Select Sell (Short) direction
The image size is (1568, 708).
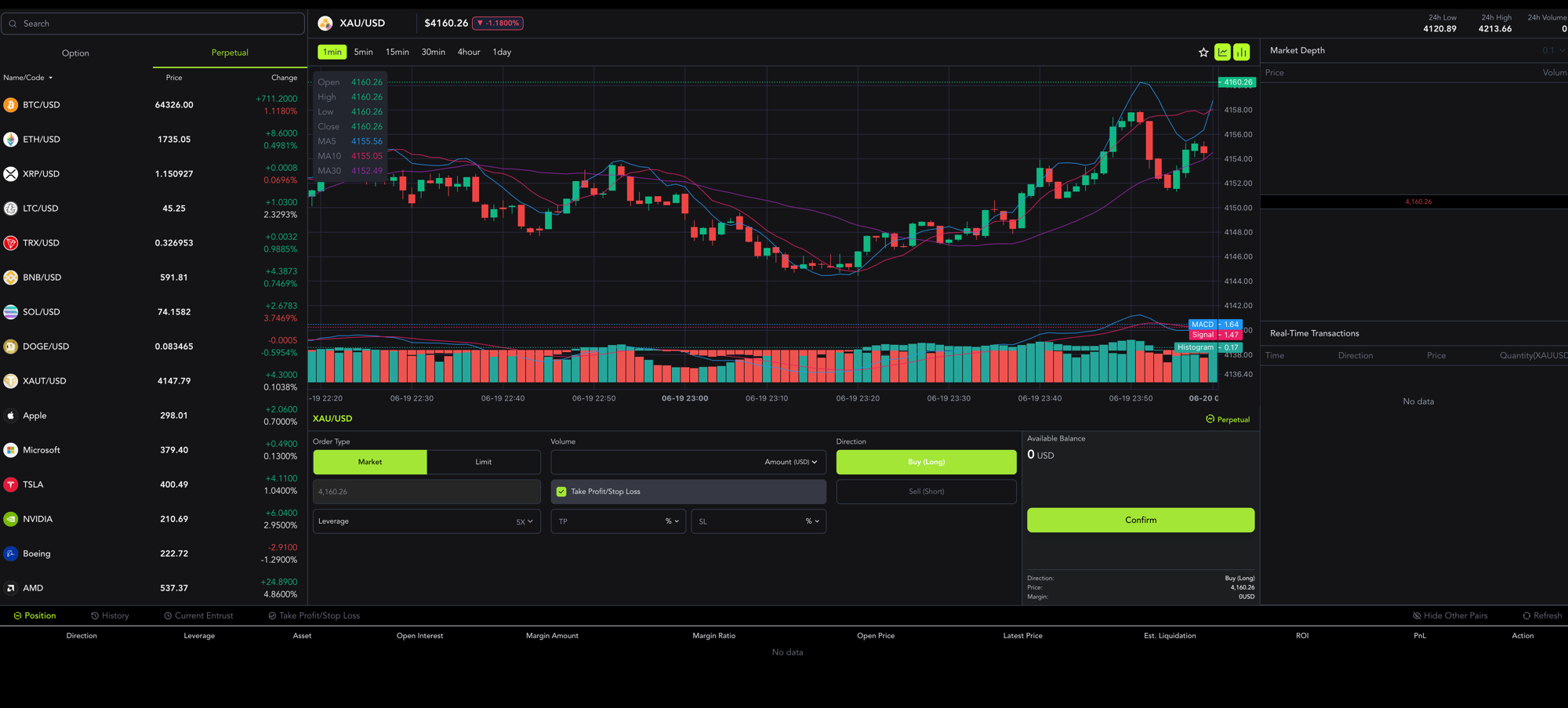pos(926,492)
